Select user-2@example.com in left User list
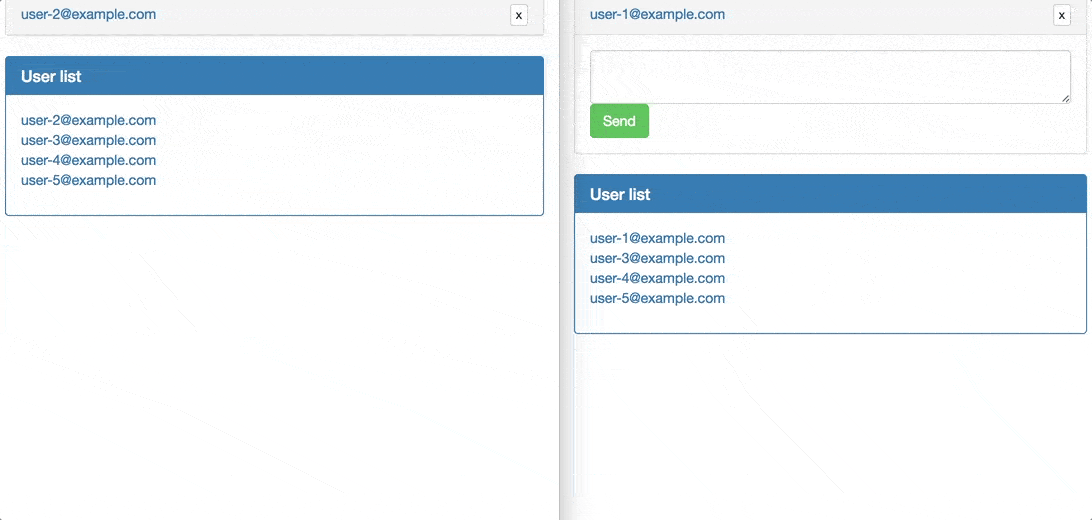1092x520 pixels. click(x=88, y=120)
